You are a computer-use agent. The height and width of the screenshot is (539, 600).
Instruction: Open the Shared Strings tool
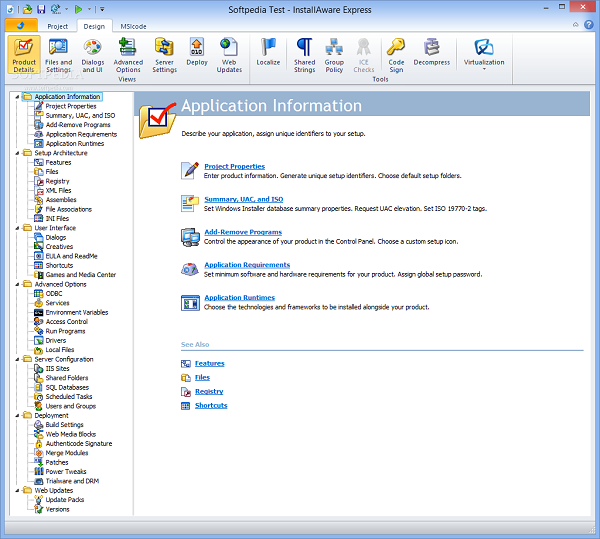304,54
